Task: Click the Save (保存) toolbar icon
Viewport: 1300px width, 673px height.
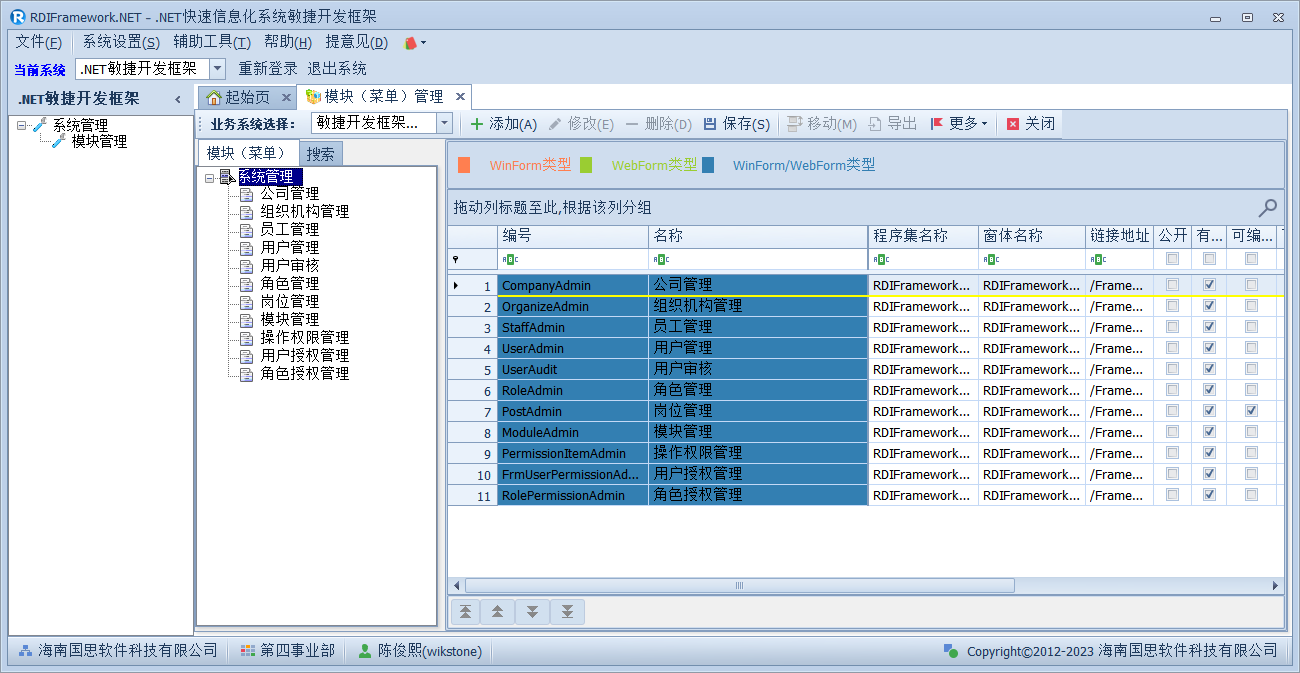Action: pos(710,124)
